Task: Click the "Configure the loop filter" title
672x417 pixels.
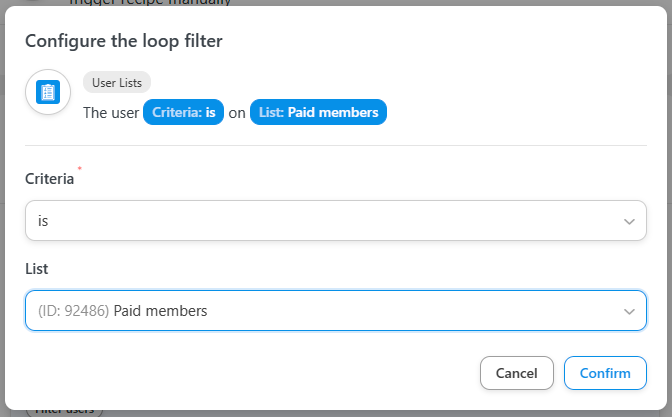Action: coord(123,41)
